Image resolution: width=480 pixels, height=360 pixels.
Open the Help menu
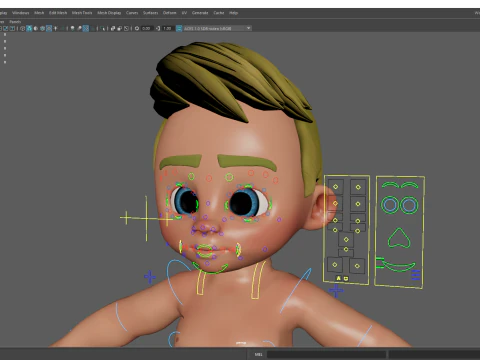point(233,13)
